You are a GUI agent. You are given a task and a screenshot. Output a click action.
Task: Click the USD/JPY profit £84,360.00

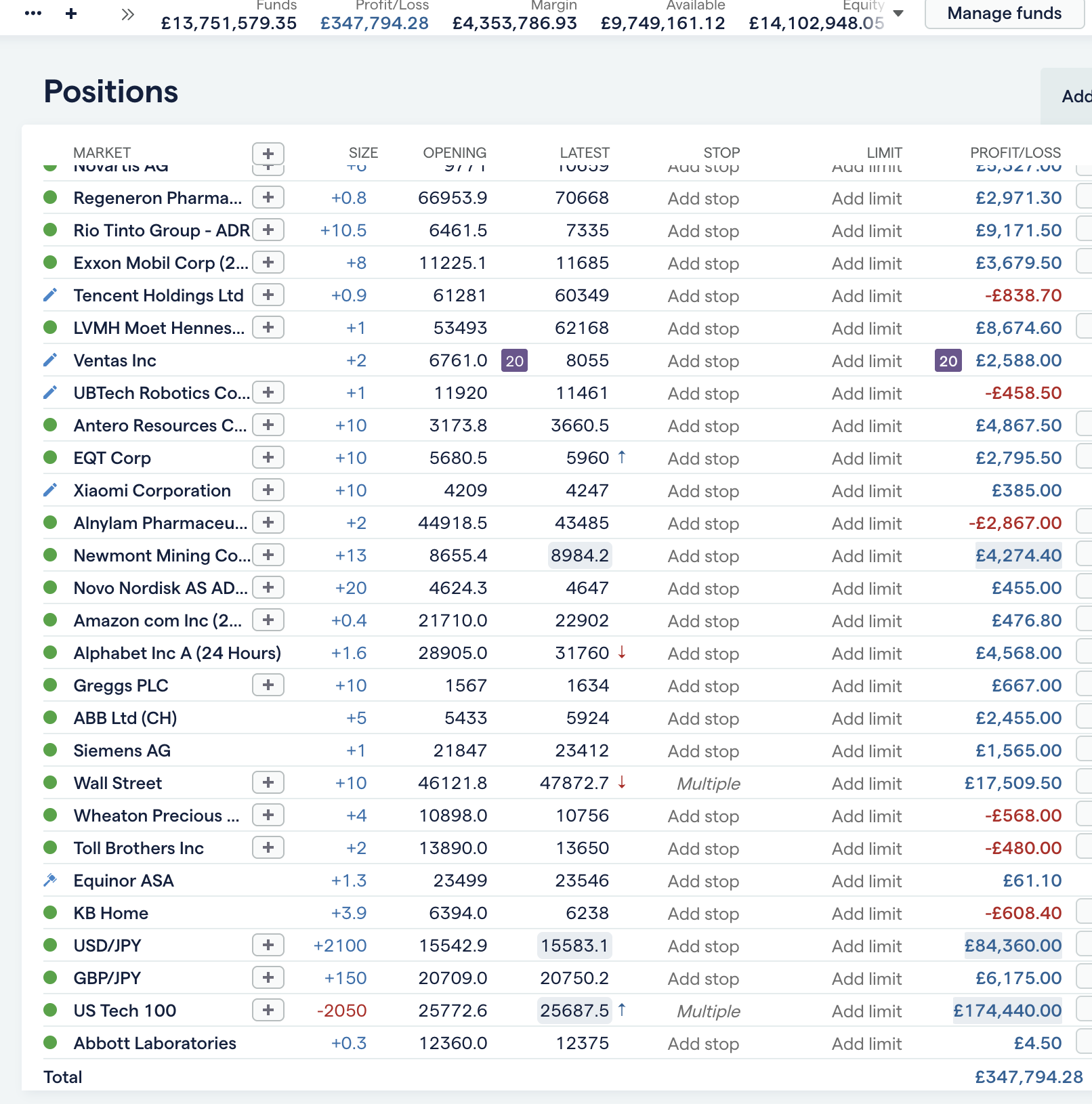point(1013,946)
